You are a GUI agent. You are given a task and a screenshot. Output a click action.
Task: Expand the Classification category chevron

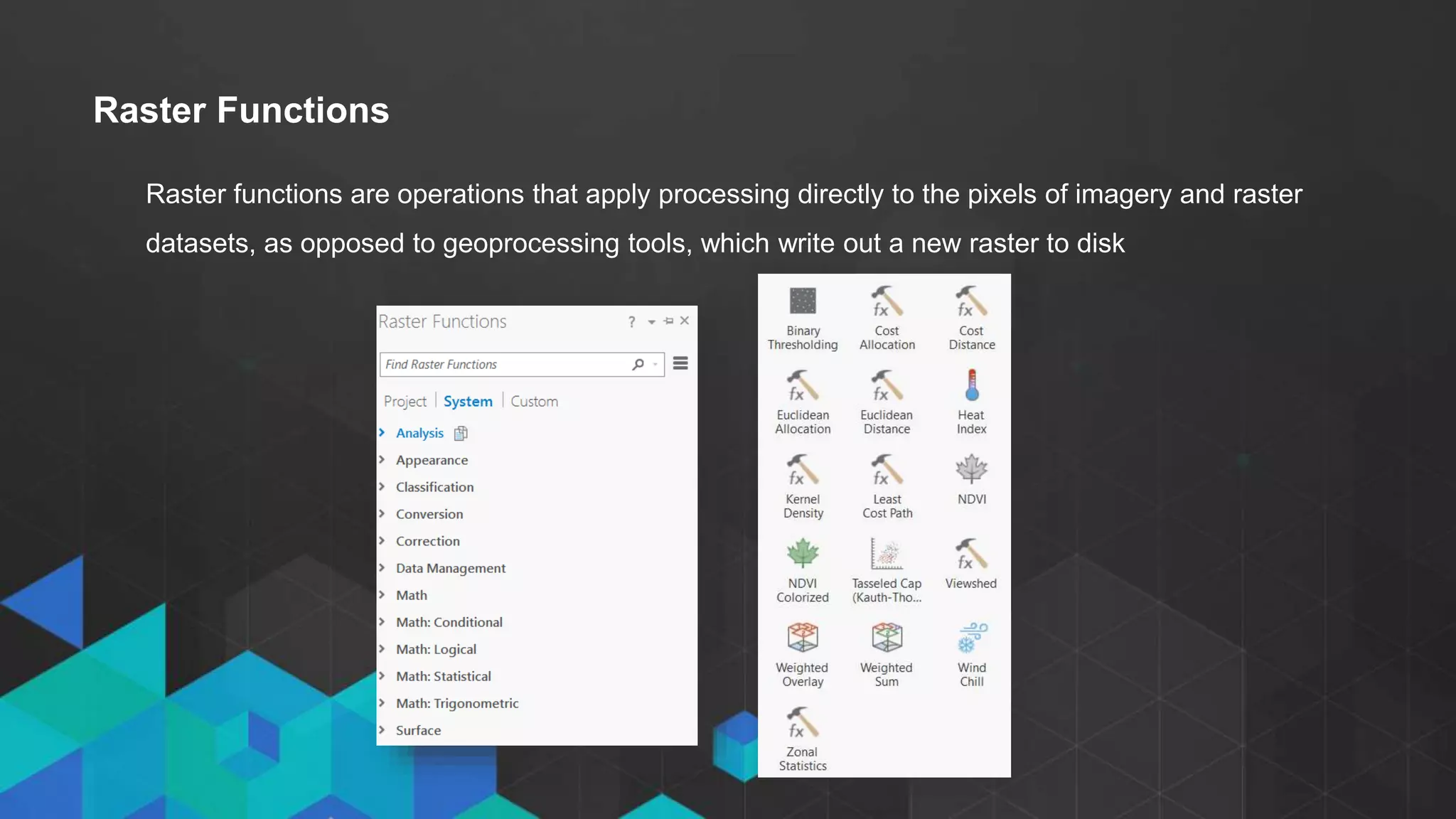[x=382, y=486]
